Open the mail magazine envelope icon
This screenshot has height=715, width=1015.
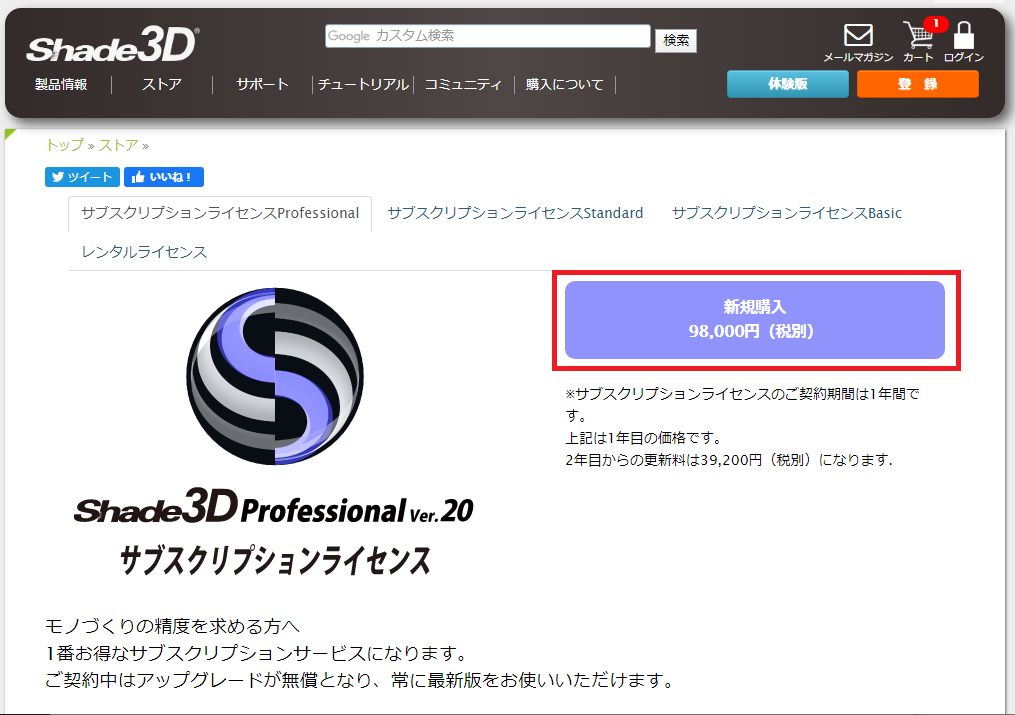coord(858,36)
